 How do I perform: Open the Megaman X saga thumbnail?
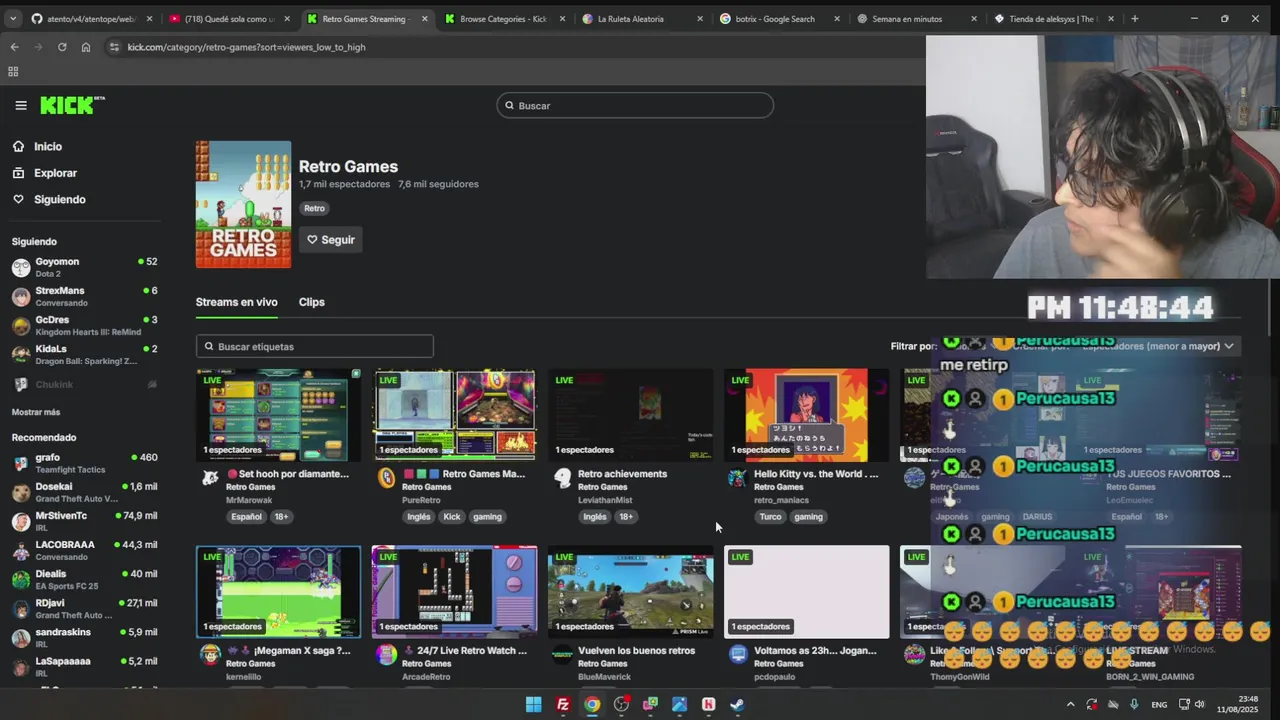(x=279, y=592)
